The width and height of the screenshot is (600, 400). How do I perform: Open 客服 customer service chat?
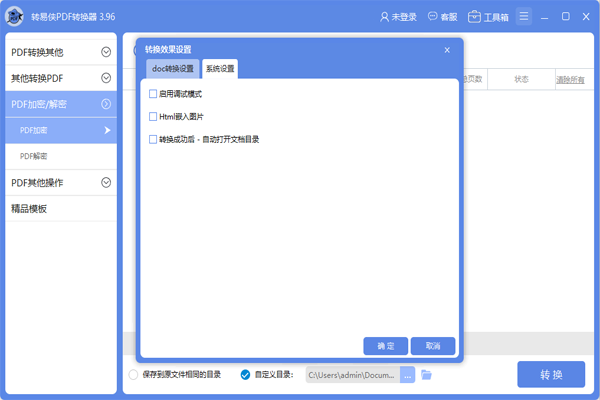432,17
